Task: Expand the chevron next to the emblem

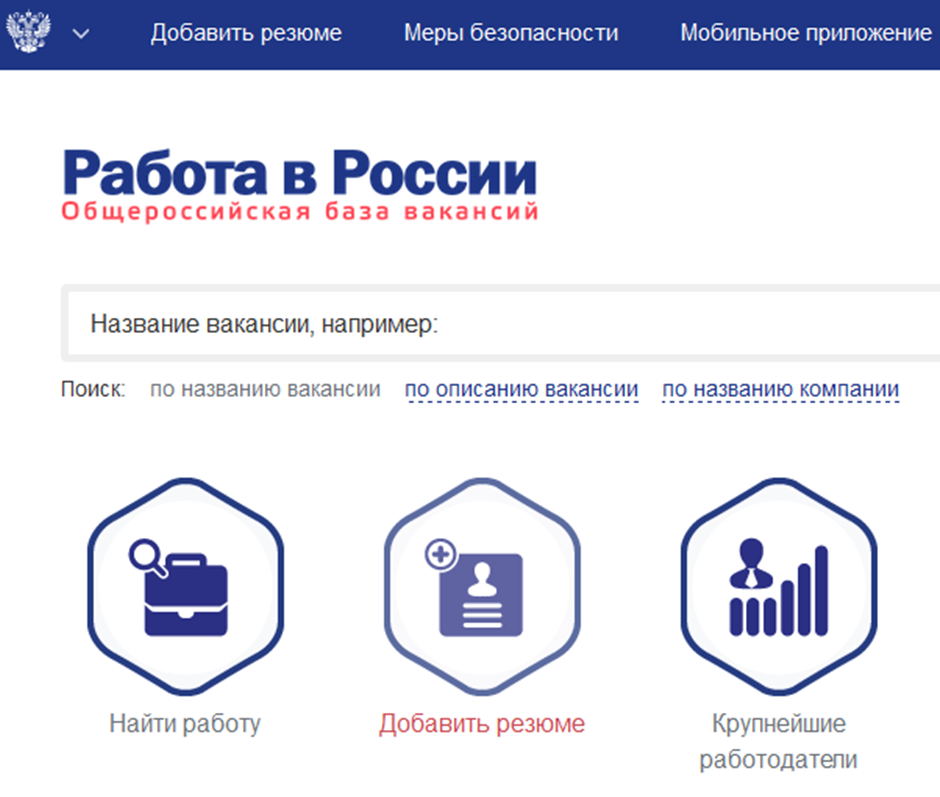Action: [x=81, y=34]
